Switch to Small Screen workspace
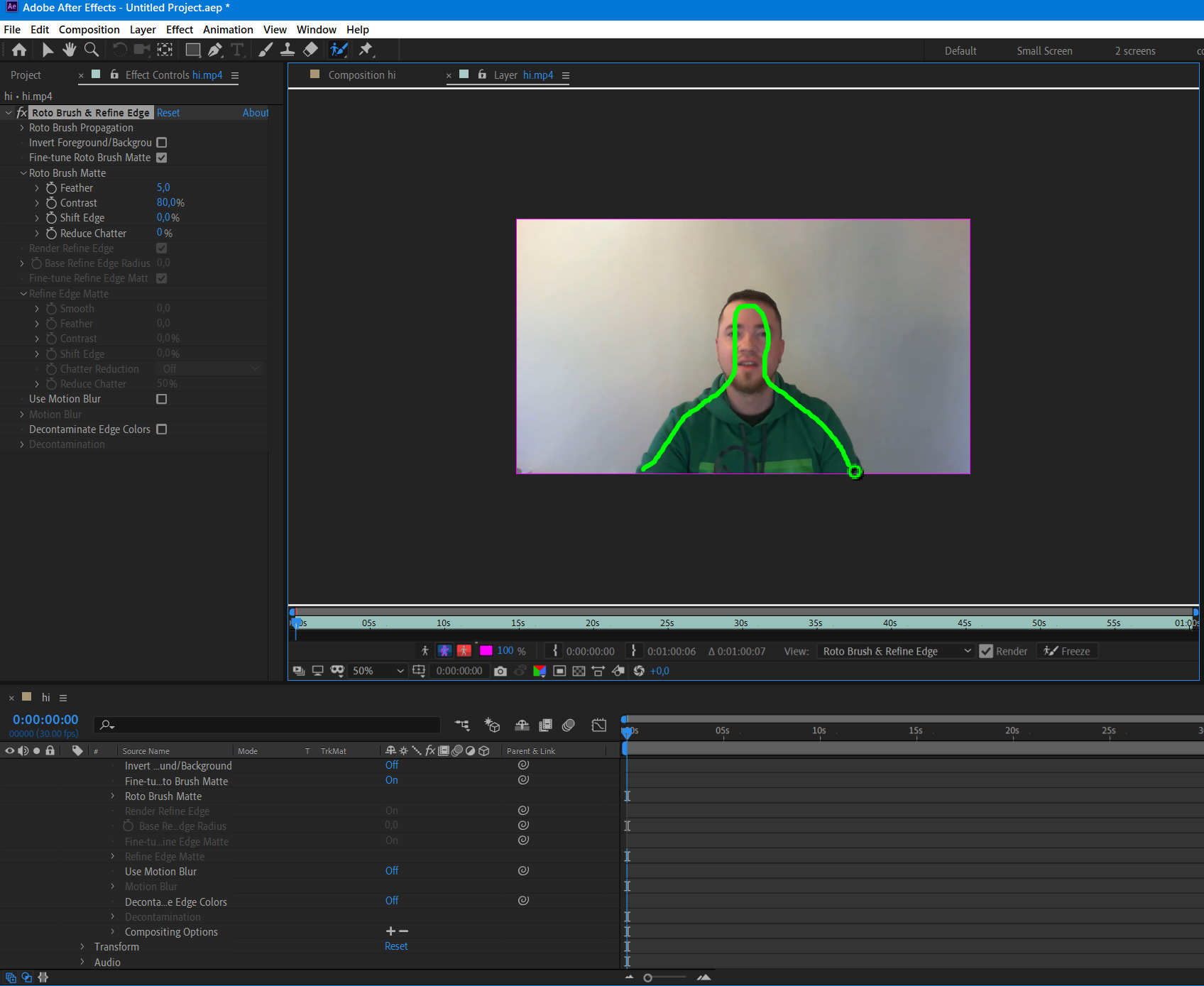The height and width of the screenshot is (986, 1204). click(1044, 51)
